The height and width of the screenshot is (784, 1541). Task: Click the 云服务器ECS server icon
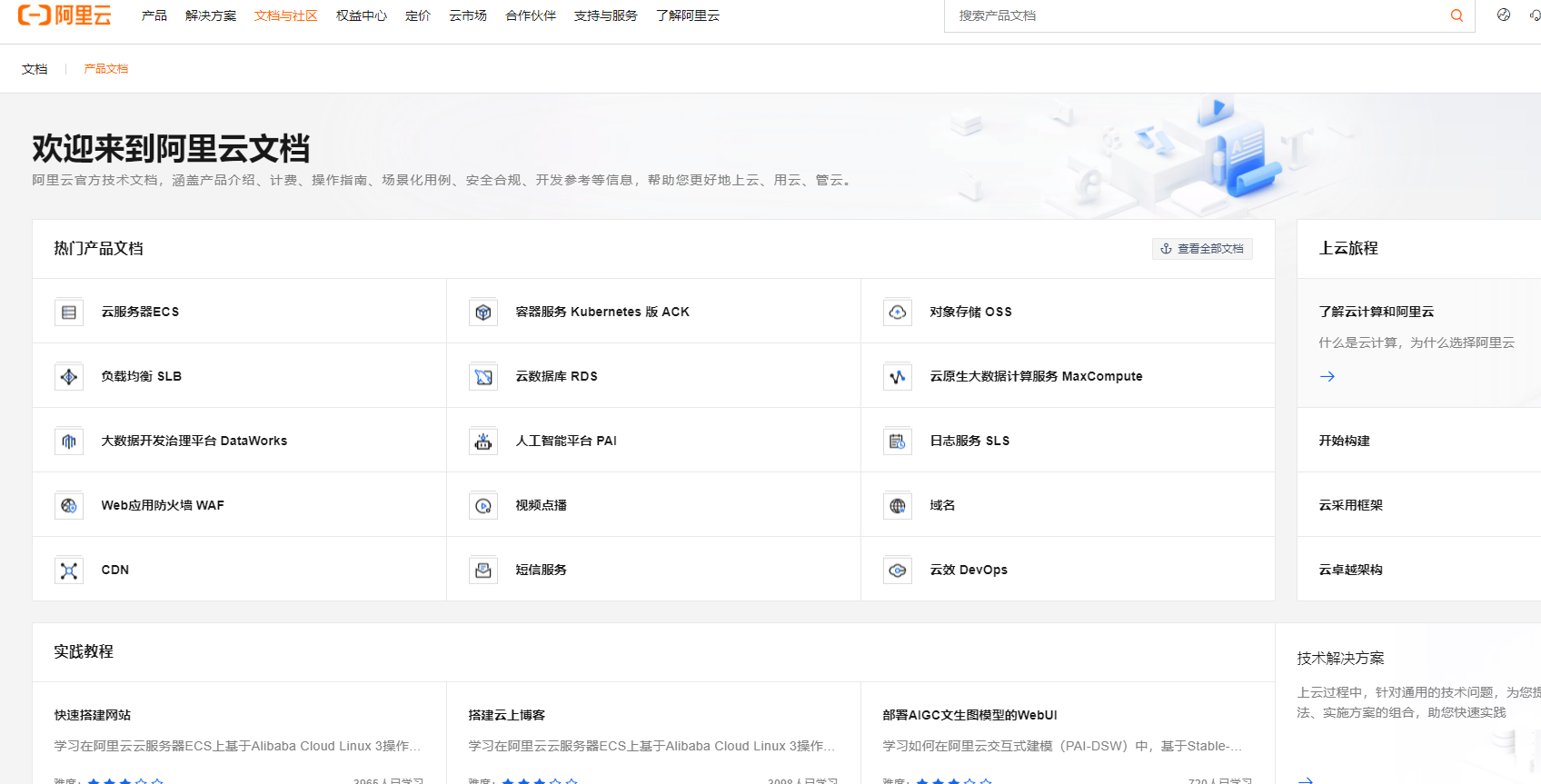tap(69, 312)
